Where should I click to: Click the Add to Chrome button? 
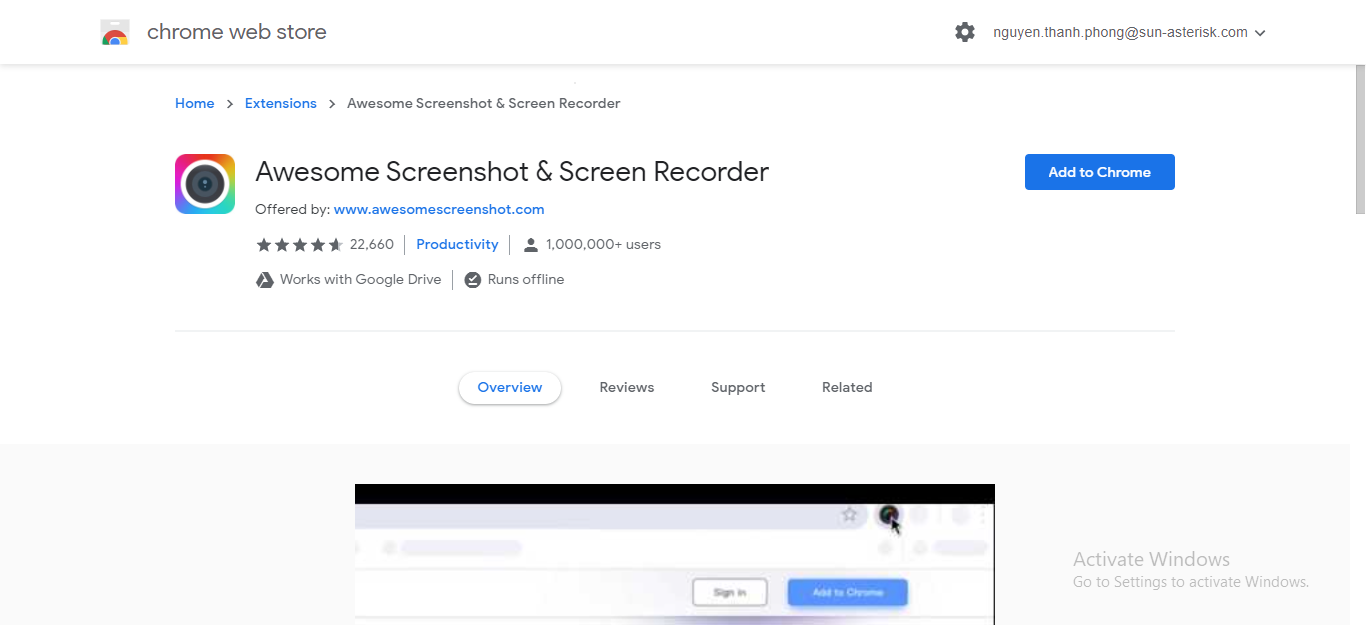coord(1100,172)
